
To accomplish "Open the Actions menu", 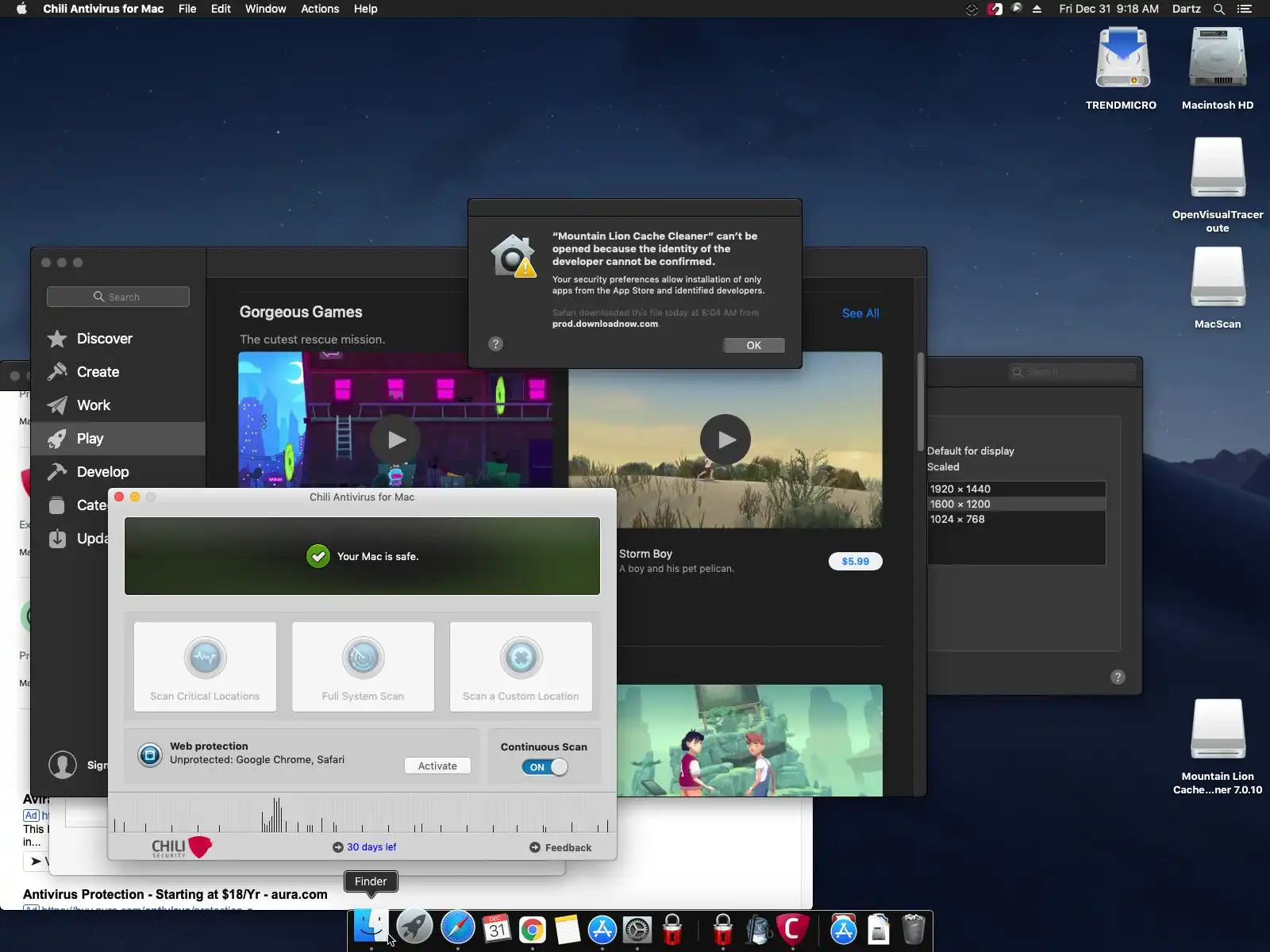I will [x=320, y=9].
